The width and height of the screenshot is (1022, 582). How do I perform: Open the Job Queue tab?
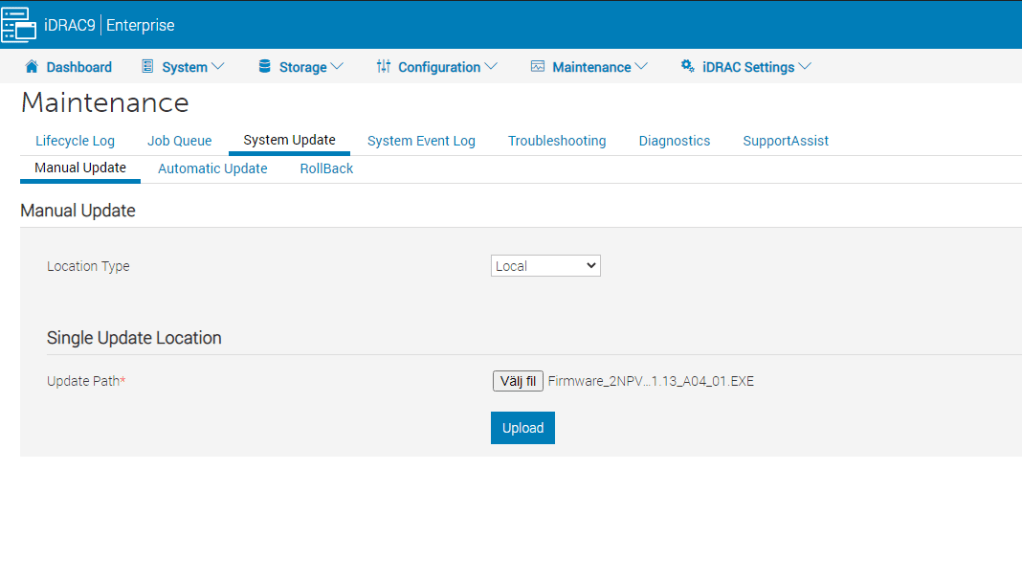click(179, 141)
